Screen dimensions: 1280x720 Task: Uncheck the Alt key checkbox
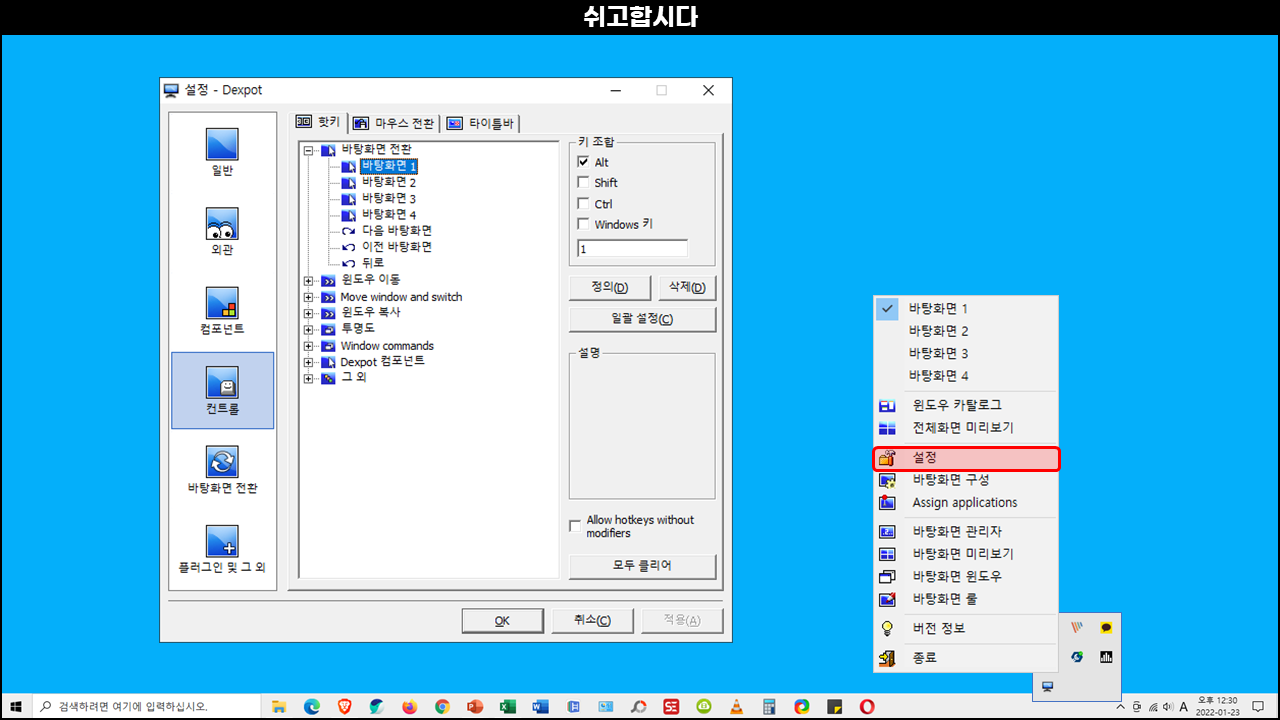coord(584,162)
